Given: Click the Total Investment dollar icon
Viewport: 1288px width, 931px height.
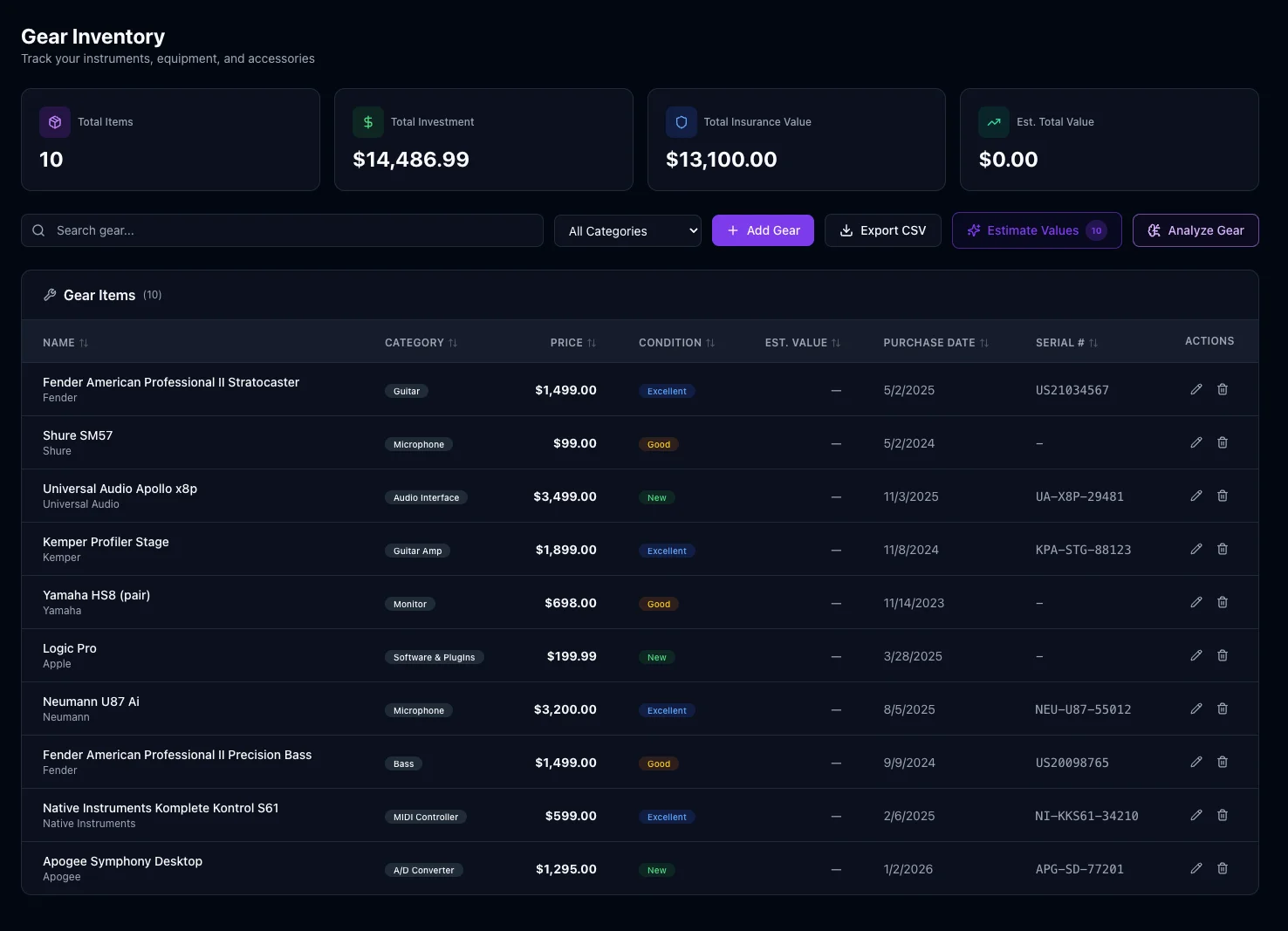Looking at the screenshot, I should tap(368, 122).
